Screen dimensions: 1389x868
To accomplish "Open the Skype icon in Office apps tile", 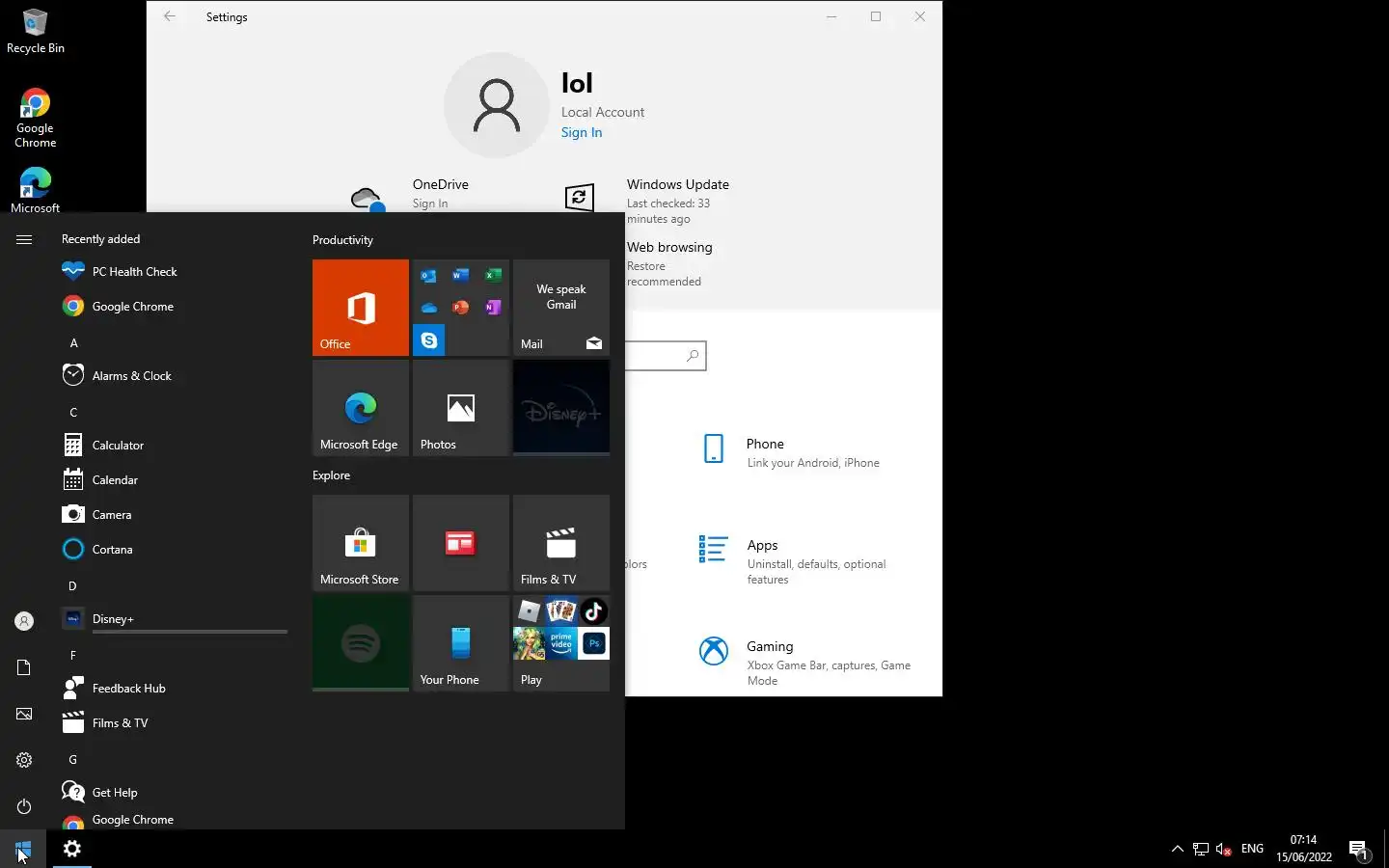I will pos(429,339).
